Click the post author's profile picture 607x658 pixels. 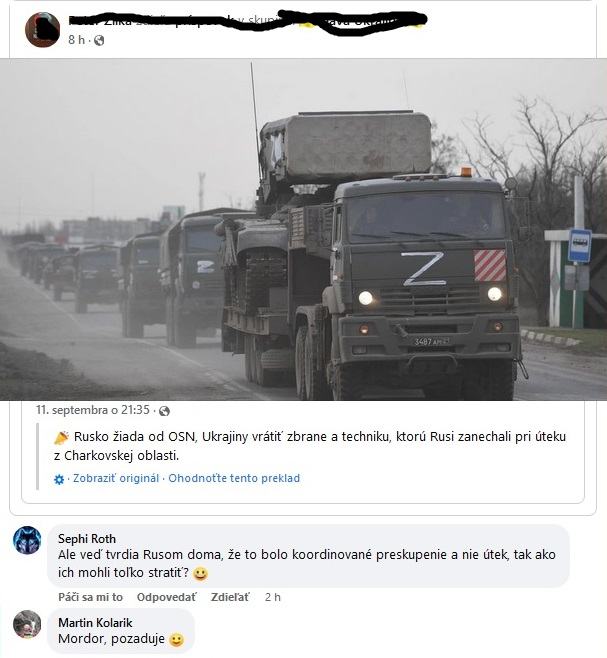(42, 29)
